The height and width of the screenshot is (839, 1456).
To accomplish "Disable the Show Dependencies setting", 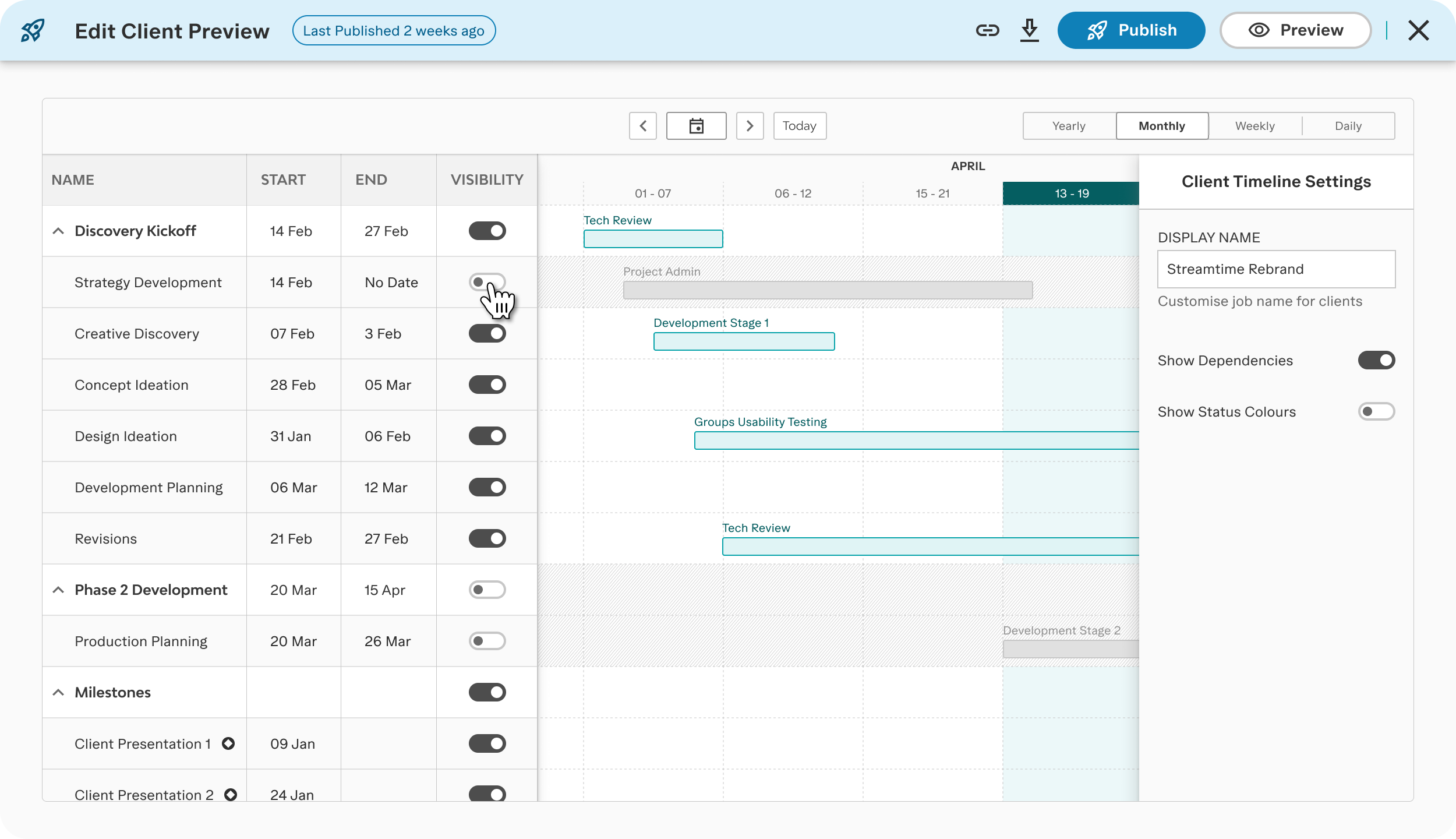I will [x=1377, y=360].
